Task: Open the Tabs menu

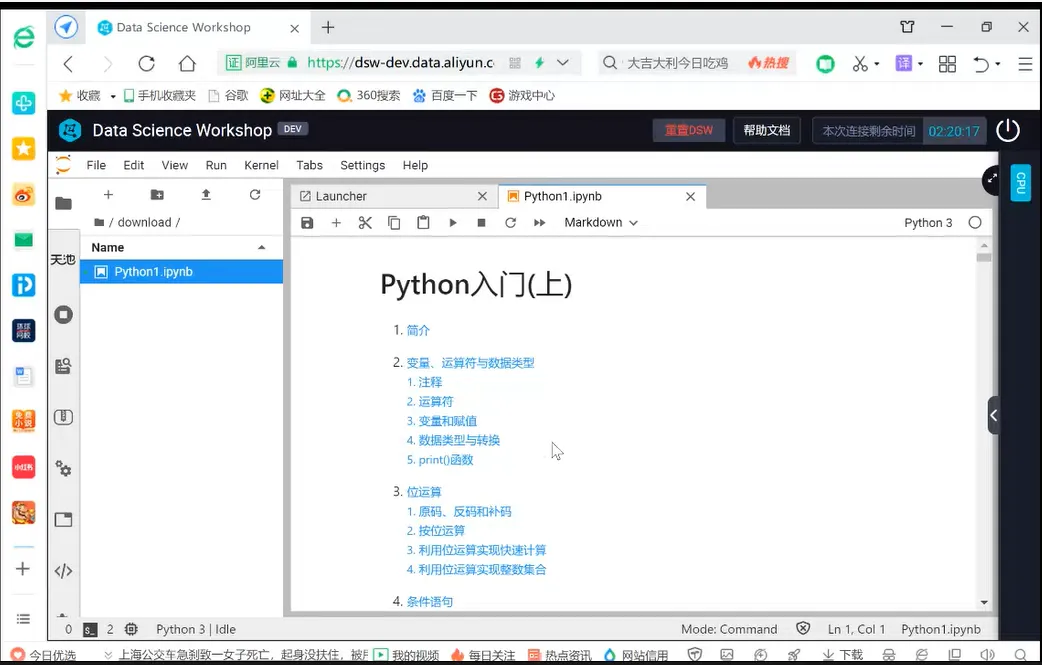Action: 310,165
